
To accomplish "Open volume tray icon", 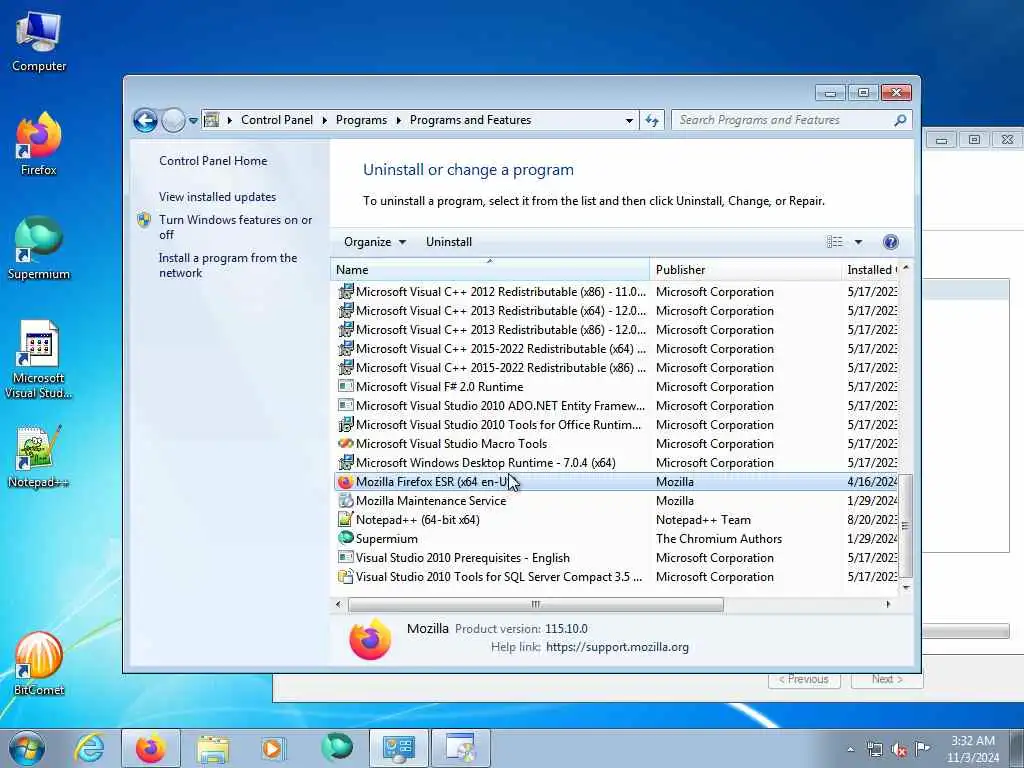I will point(899,750).
